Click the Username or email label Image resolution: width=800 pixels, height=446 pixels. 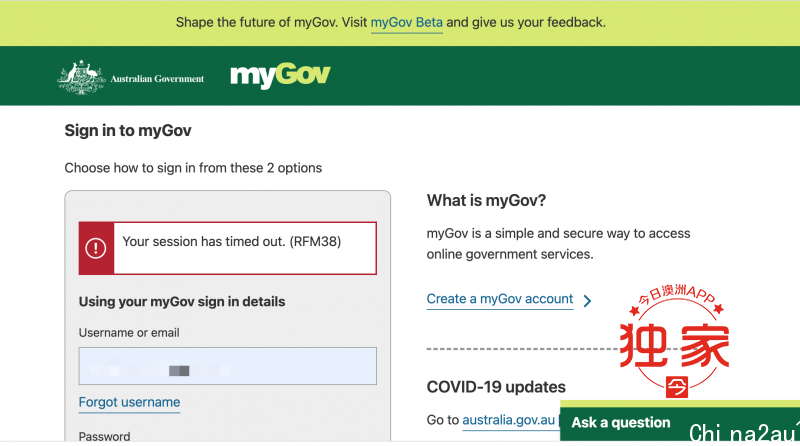point(129,333)
